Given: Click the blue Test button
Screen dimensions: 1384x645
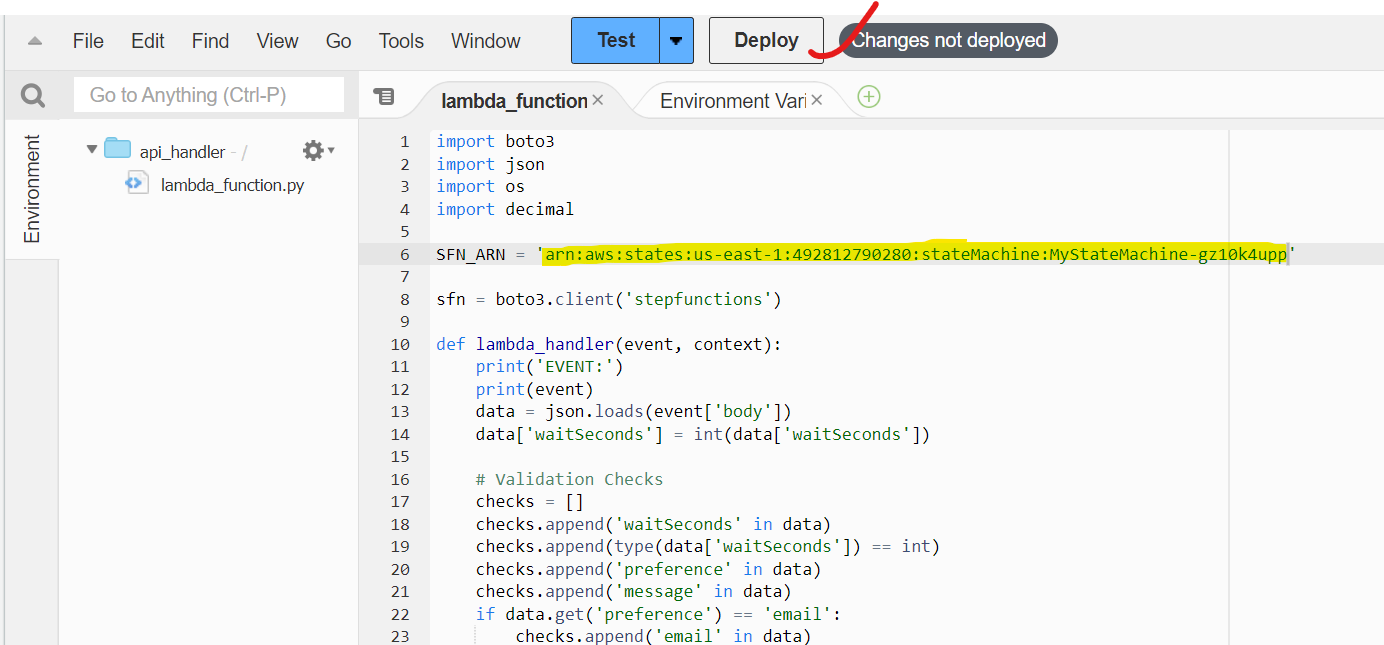Looking at the screenshot, I should pyautogui.click(x=616, y=41).
